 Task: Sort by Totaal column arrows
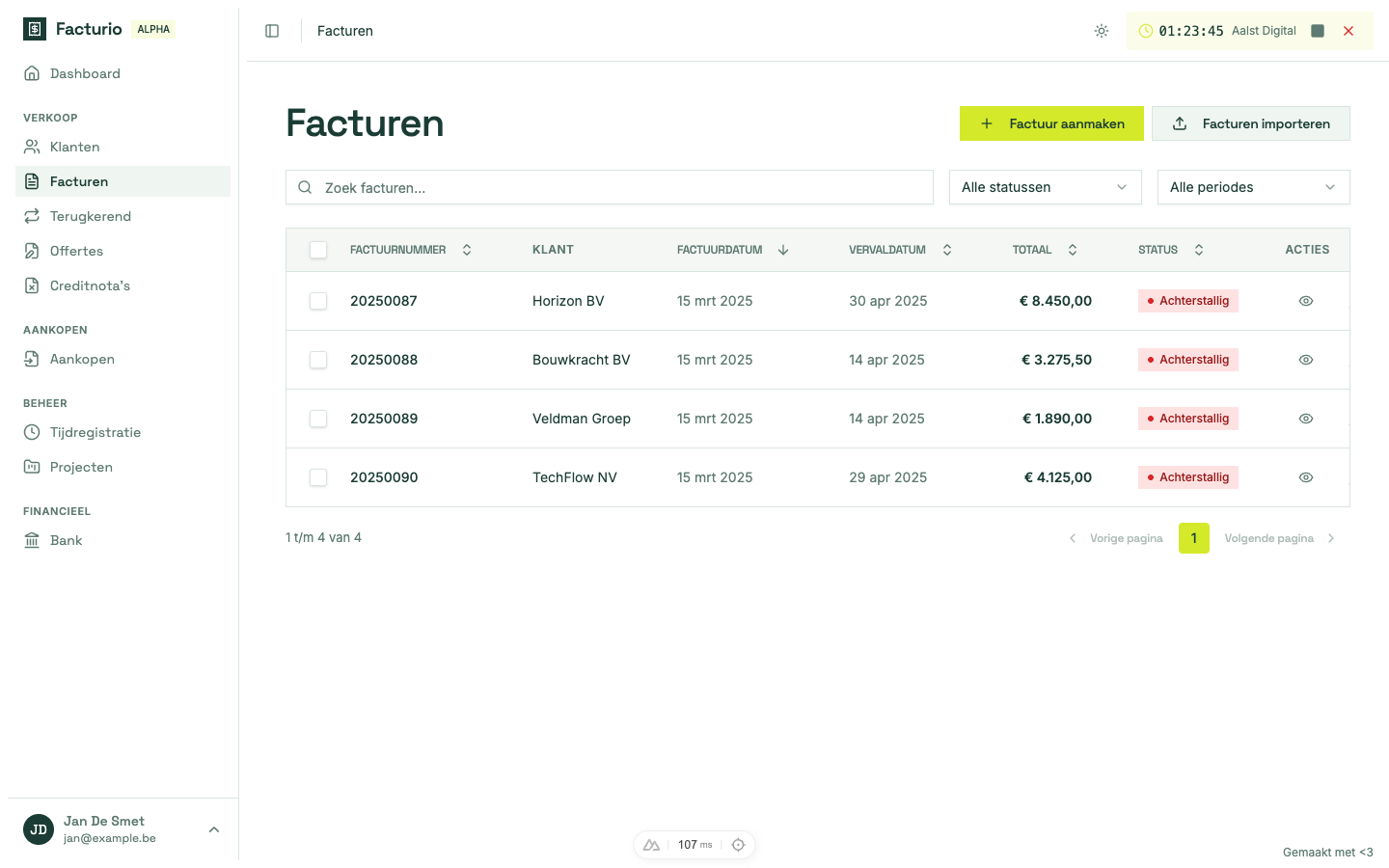click(x=1073, y=250)
